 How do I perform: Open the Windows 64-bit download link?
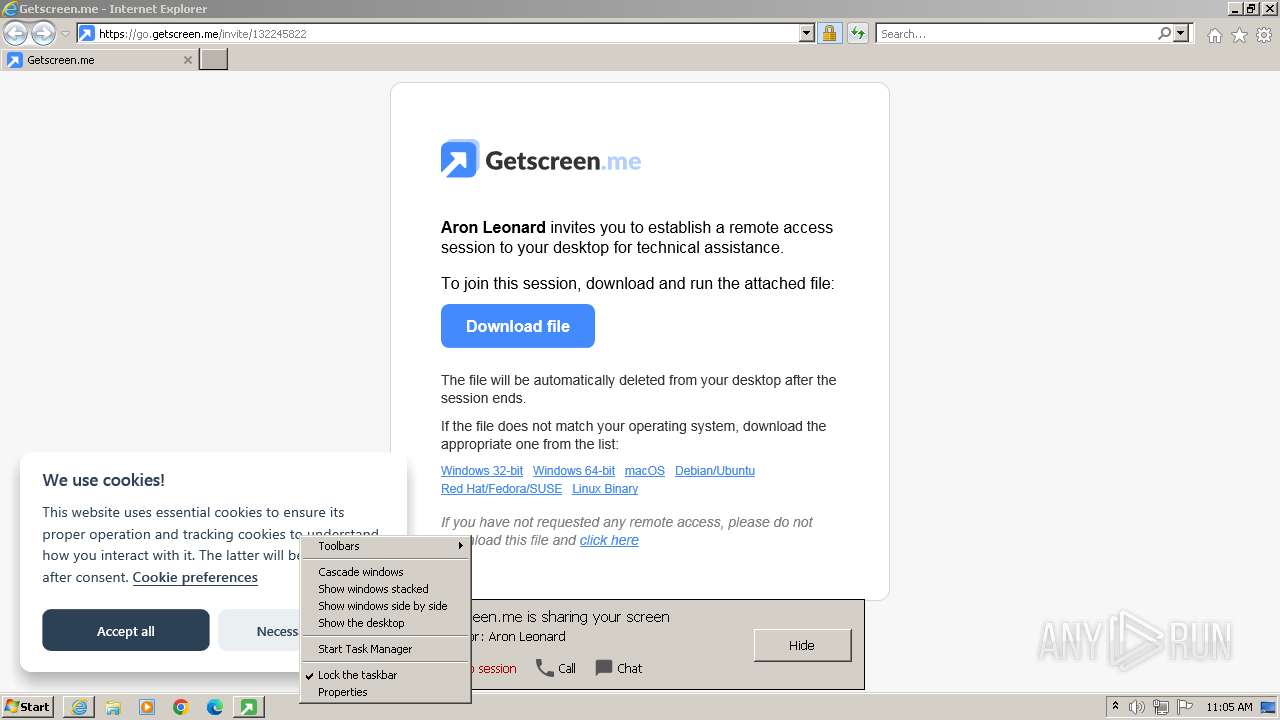574,471
